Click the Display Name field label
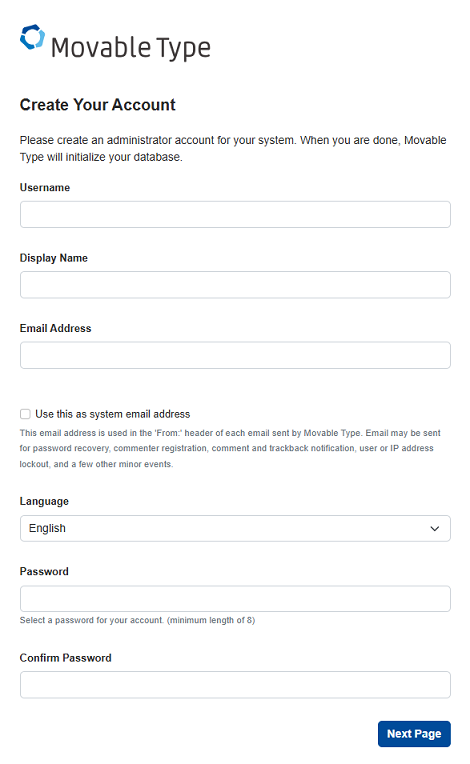This screenshot has width=470, height=764. pyautogui.click(x=54, y=258)
